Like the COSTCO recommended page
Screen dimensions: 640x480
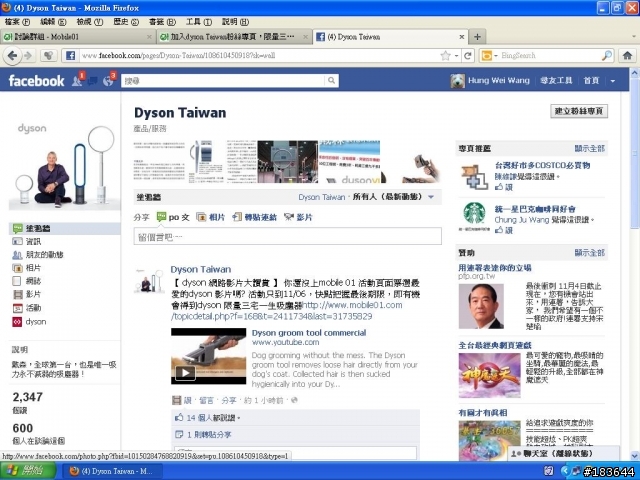pos(504,187)
